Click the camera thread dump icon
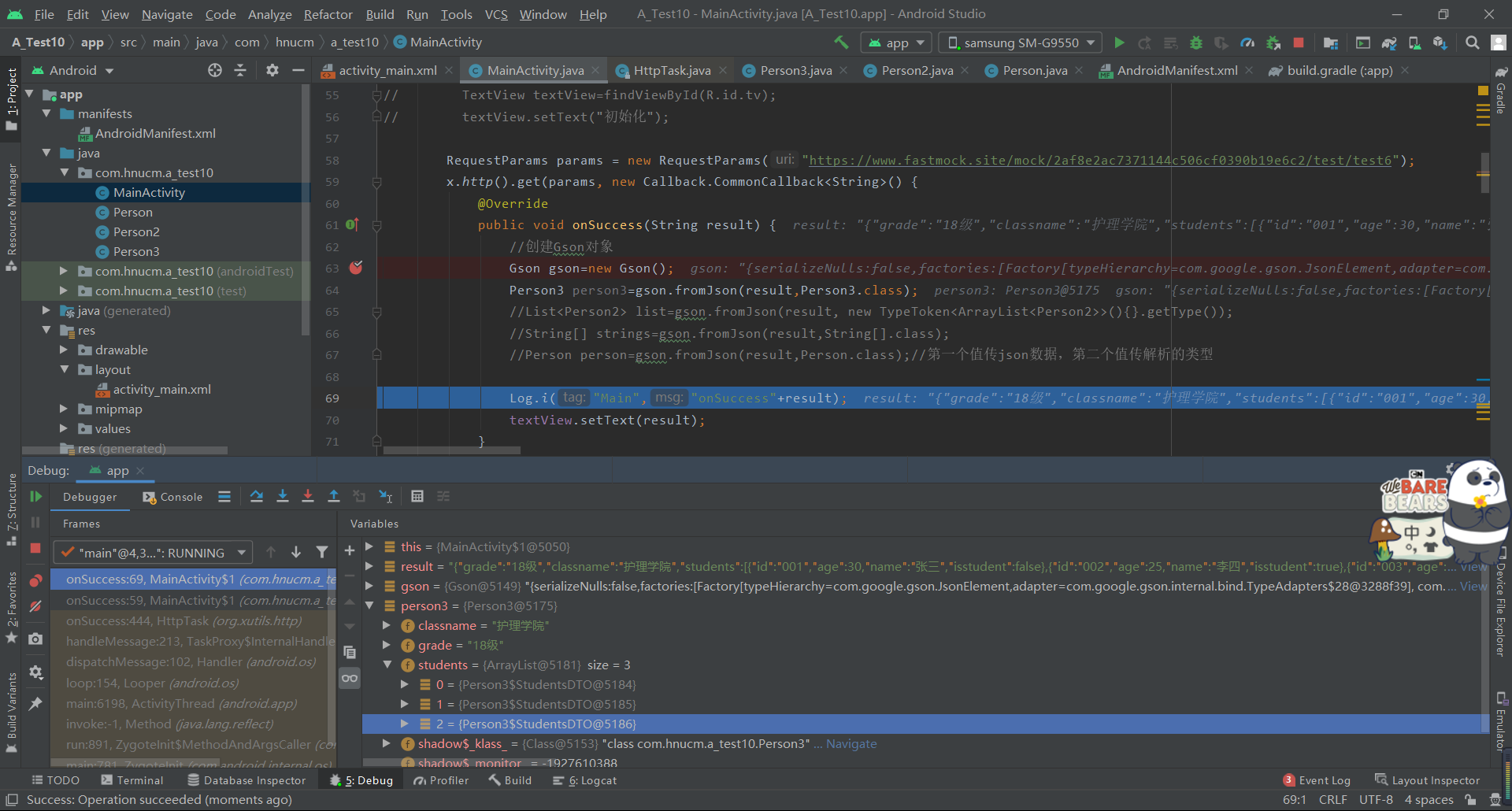The height and width of the screenshot is (811, 1512). pyautogui.click(x=35, y=639)
